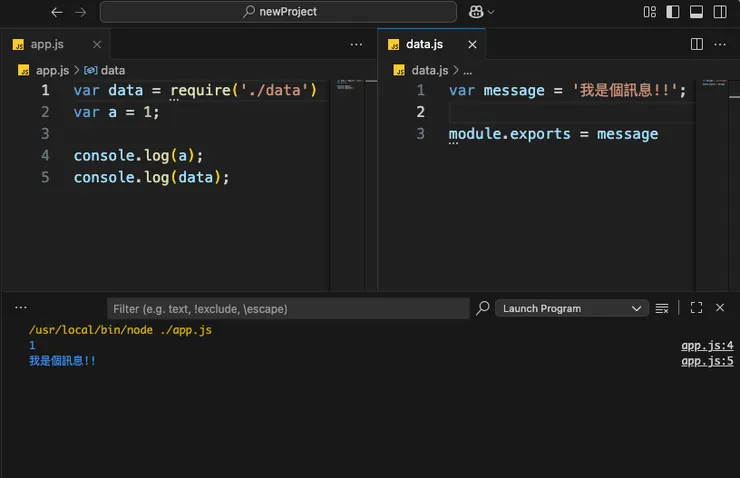
Task: Click data.js editor minimap
Action: (712, 184)
